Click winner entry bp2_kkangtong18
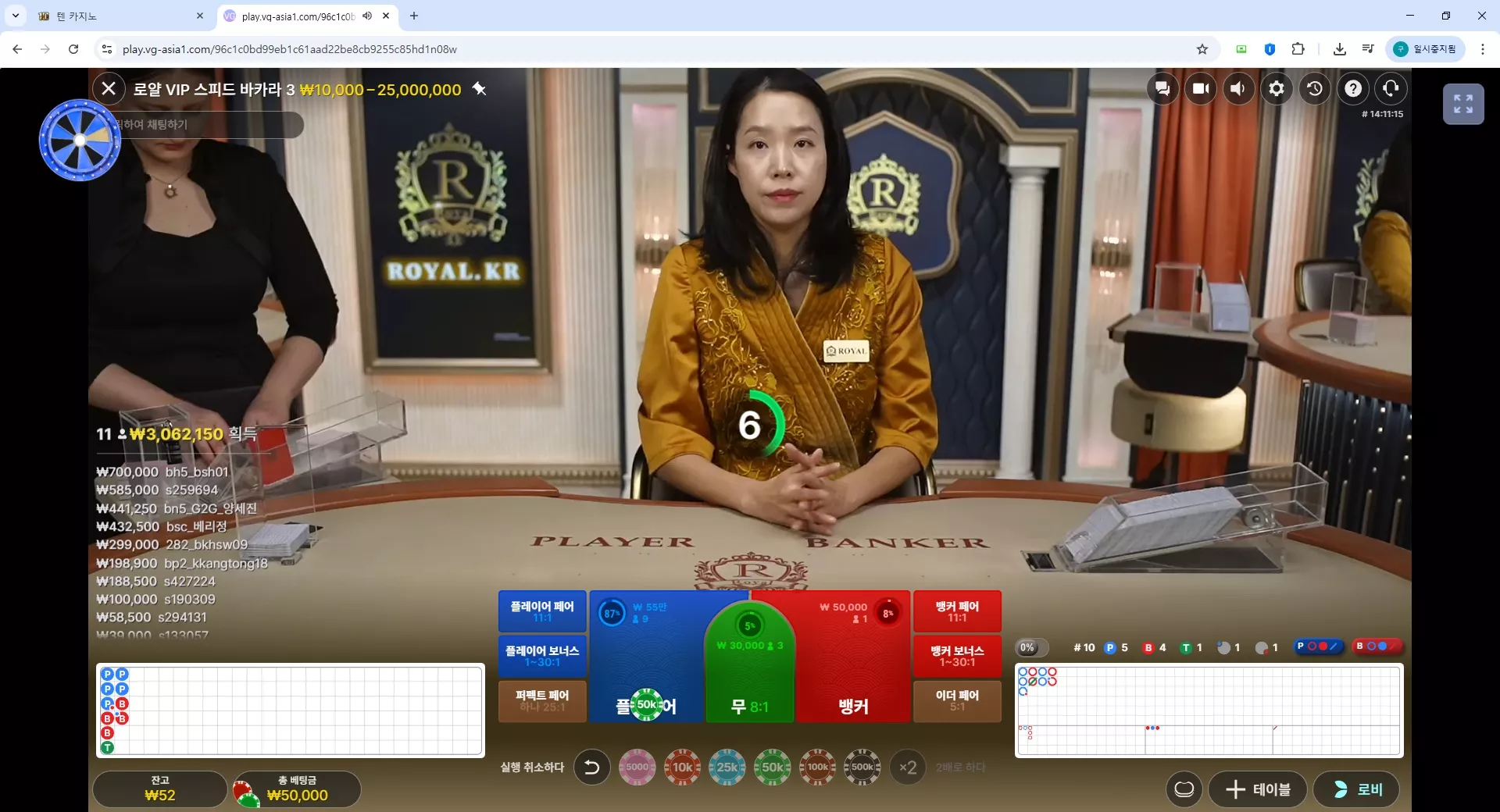1500x812 pixels. click(182, 564)
